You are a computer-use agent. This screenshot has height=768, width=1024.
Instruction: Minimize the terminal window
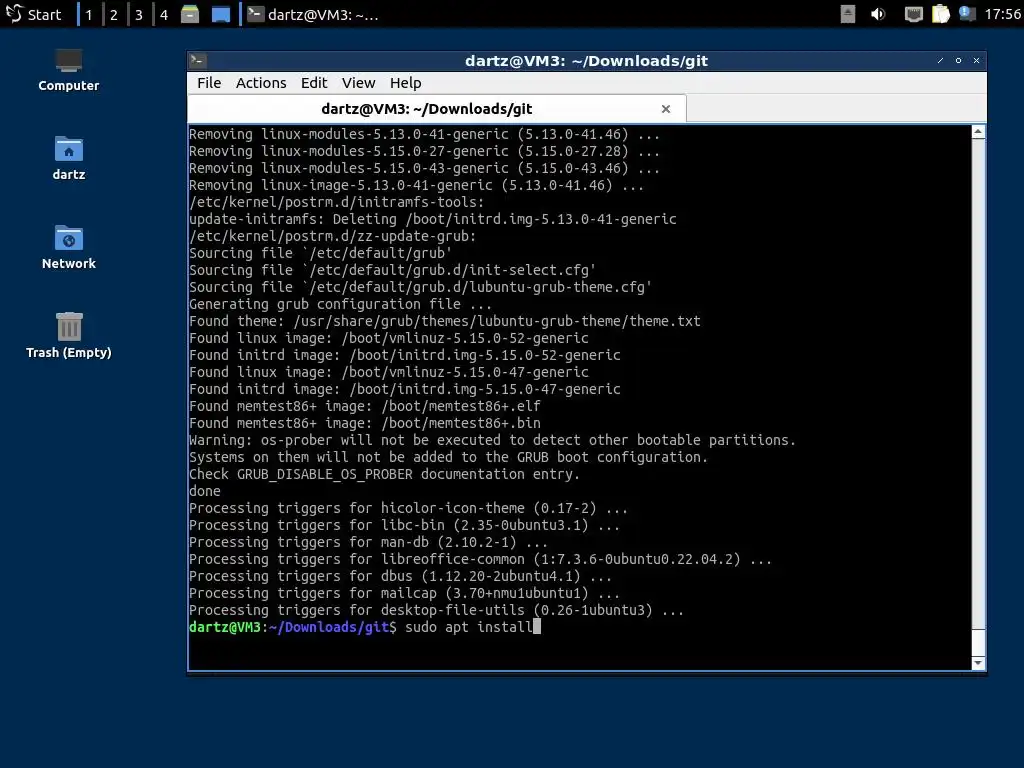(940, 61)
